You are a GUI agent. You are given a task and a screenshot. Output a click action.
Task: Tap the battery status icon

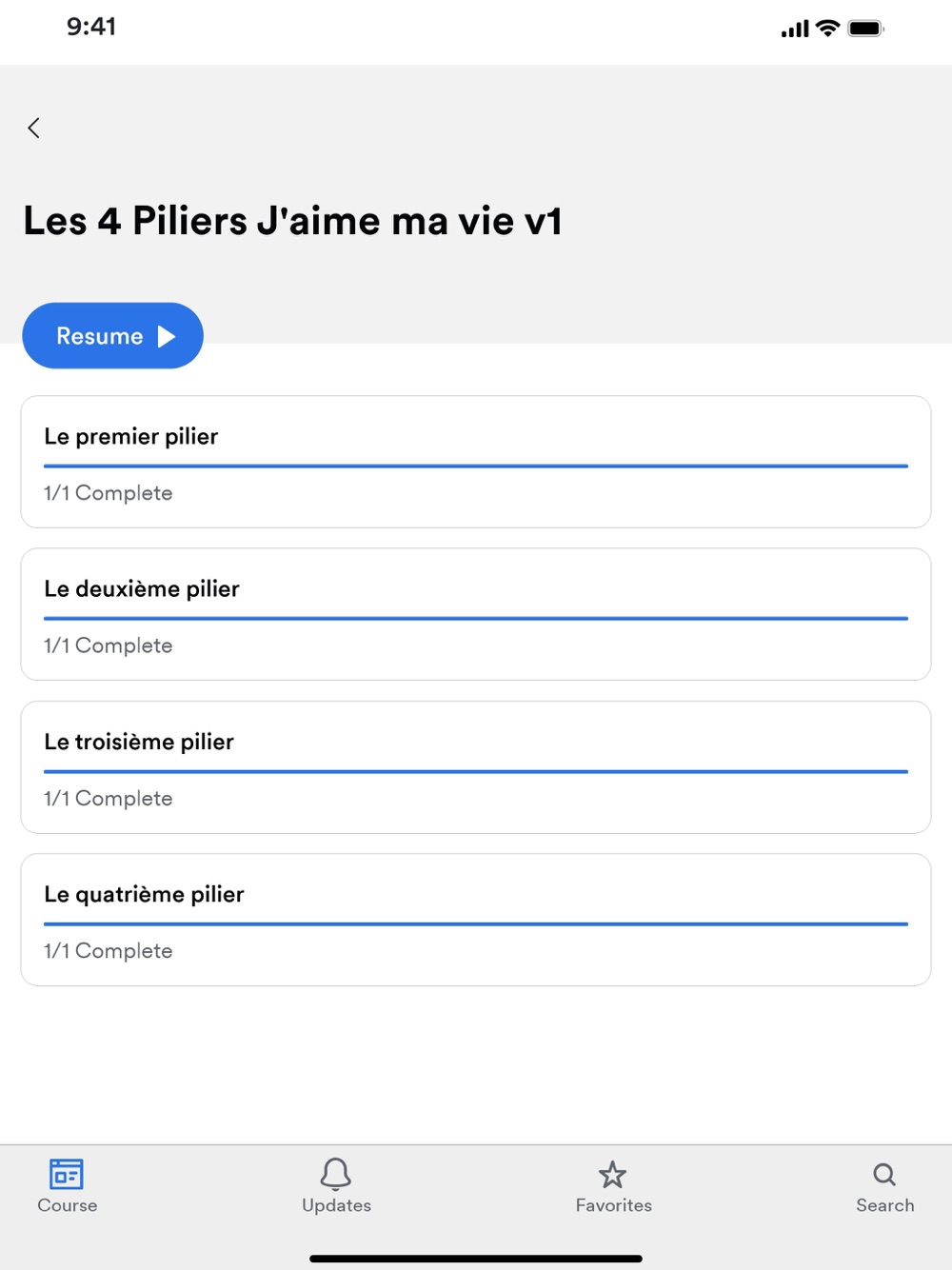tap(866, 28)
